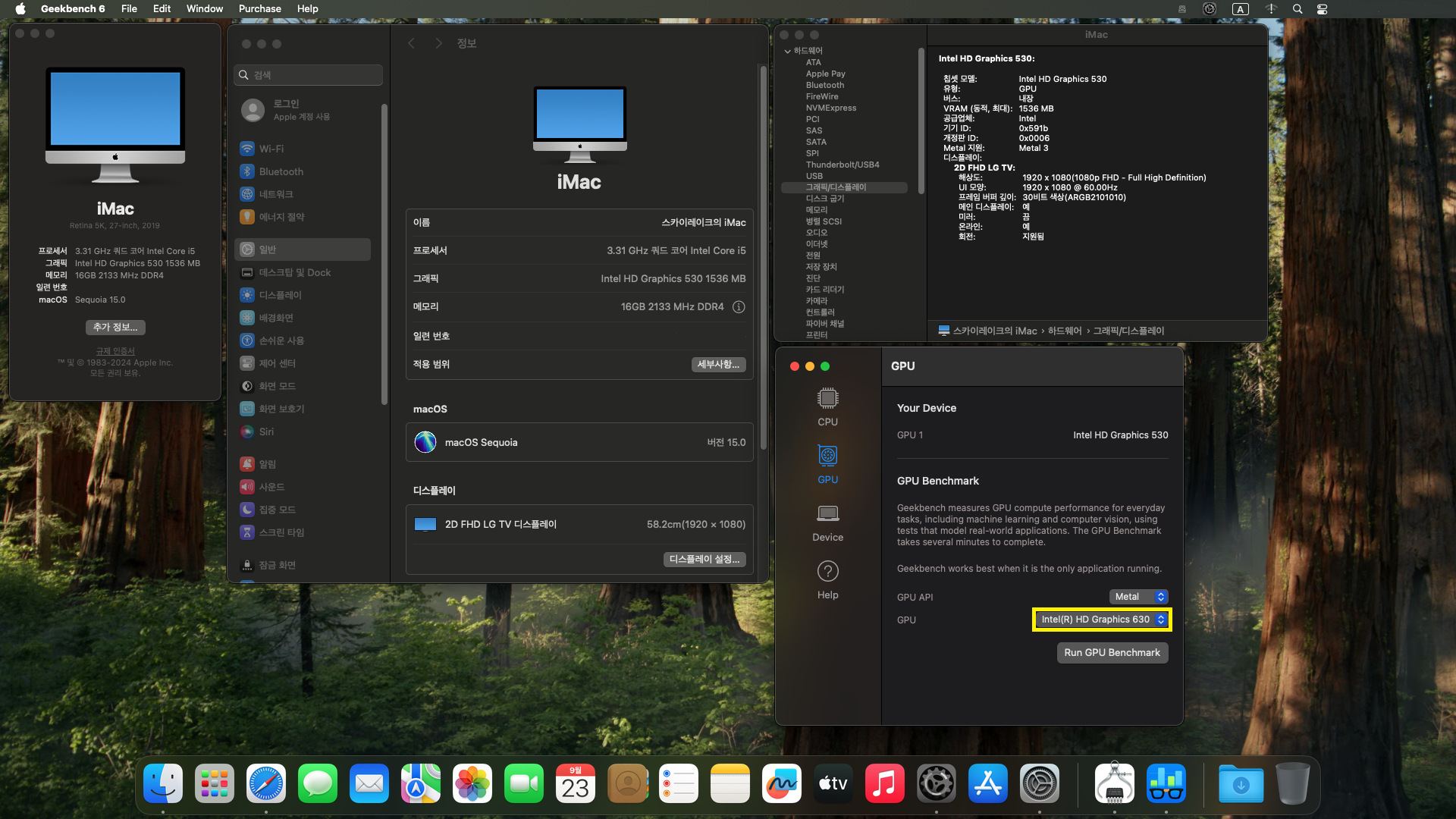The height and width of the screenshot is (819, 1456).
Task: Launch Safari from the Dock
Action: click(266, 783)
